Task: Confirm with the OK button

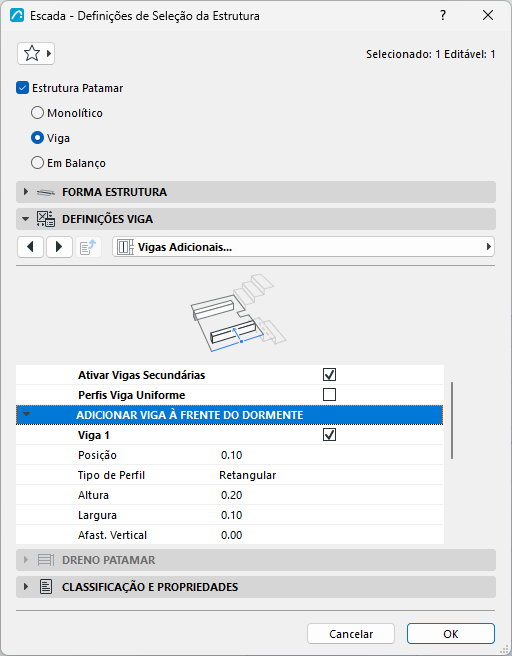Action: (451, 634)
